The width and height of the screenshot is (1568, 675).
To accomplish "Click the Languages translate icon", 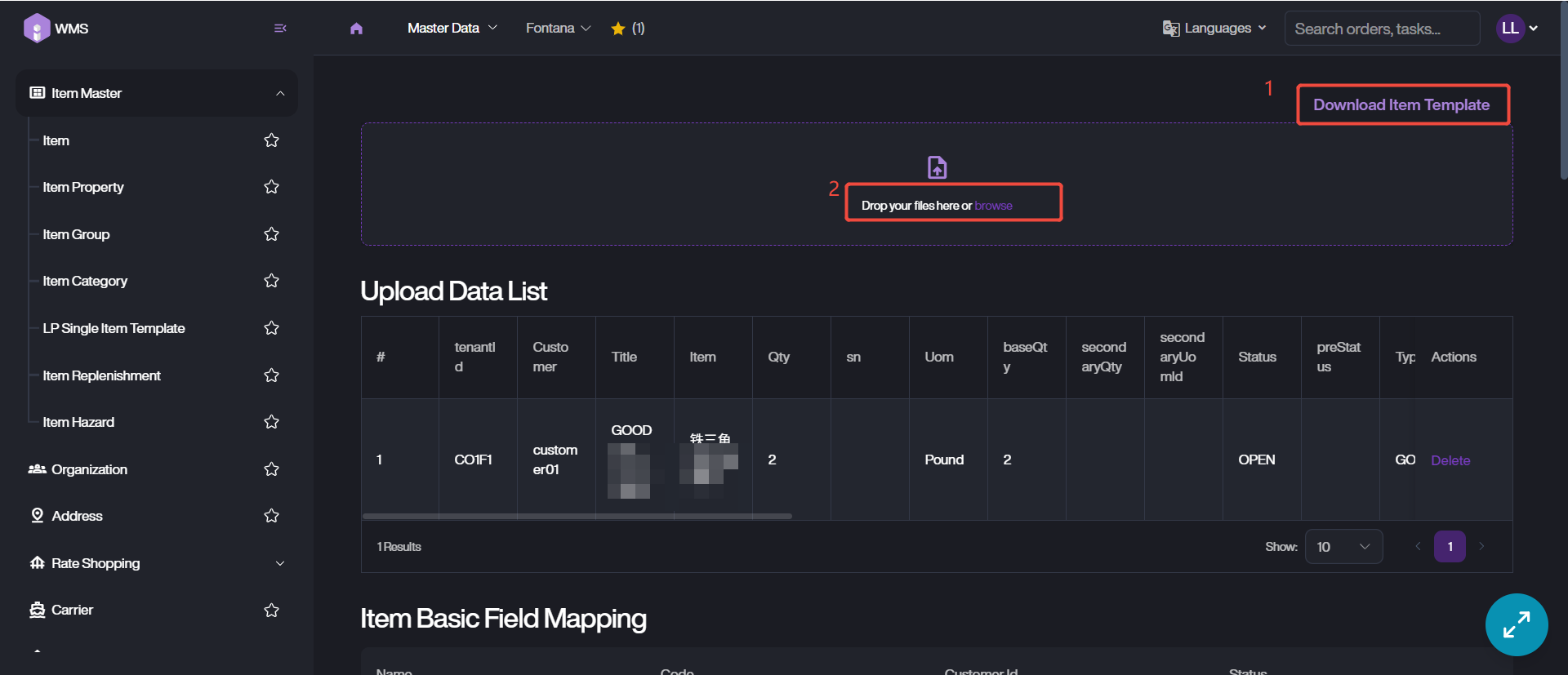I will [x=1170, y=29].
